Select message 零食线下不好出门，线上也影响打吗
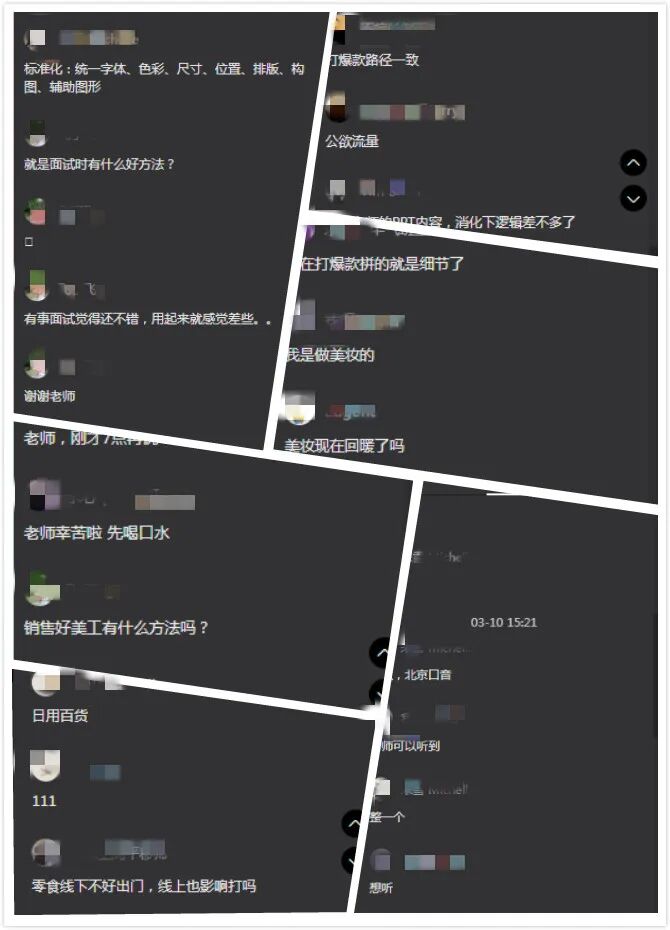Screen dimensions: 670x930 pos(143,886)
